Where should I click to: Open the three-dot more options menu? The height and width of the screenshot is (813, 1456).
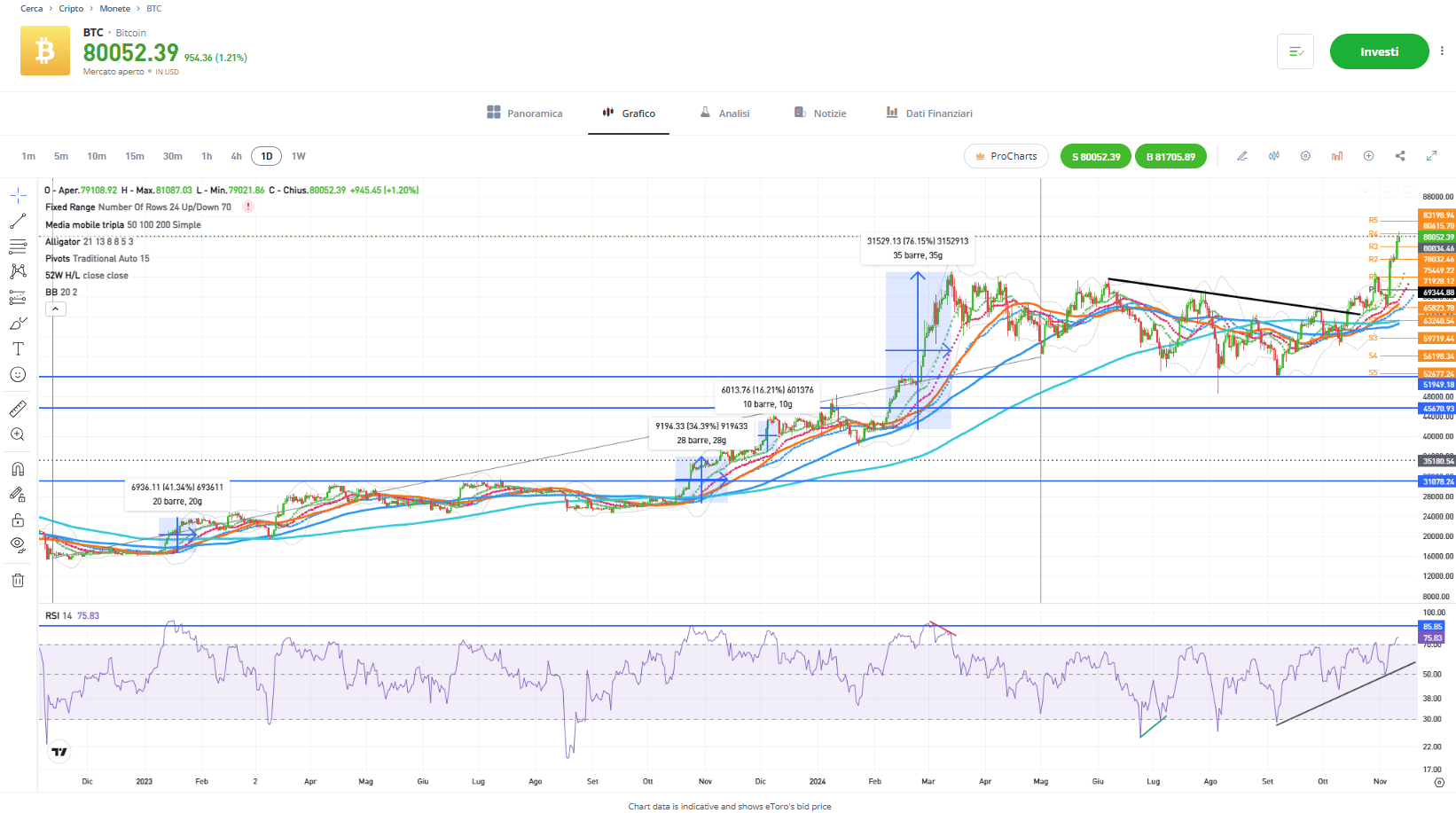[x=1442, y=51]
